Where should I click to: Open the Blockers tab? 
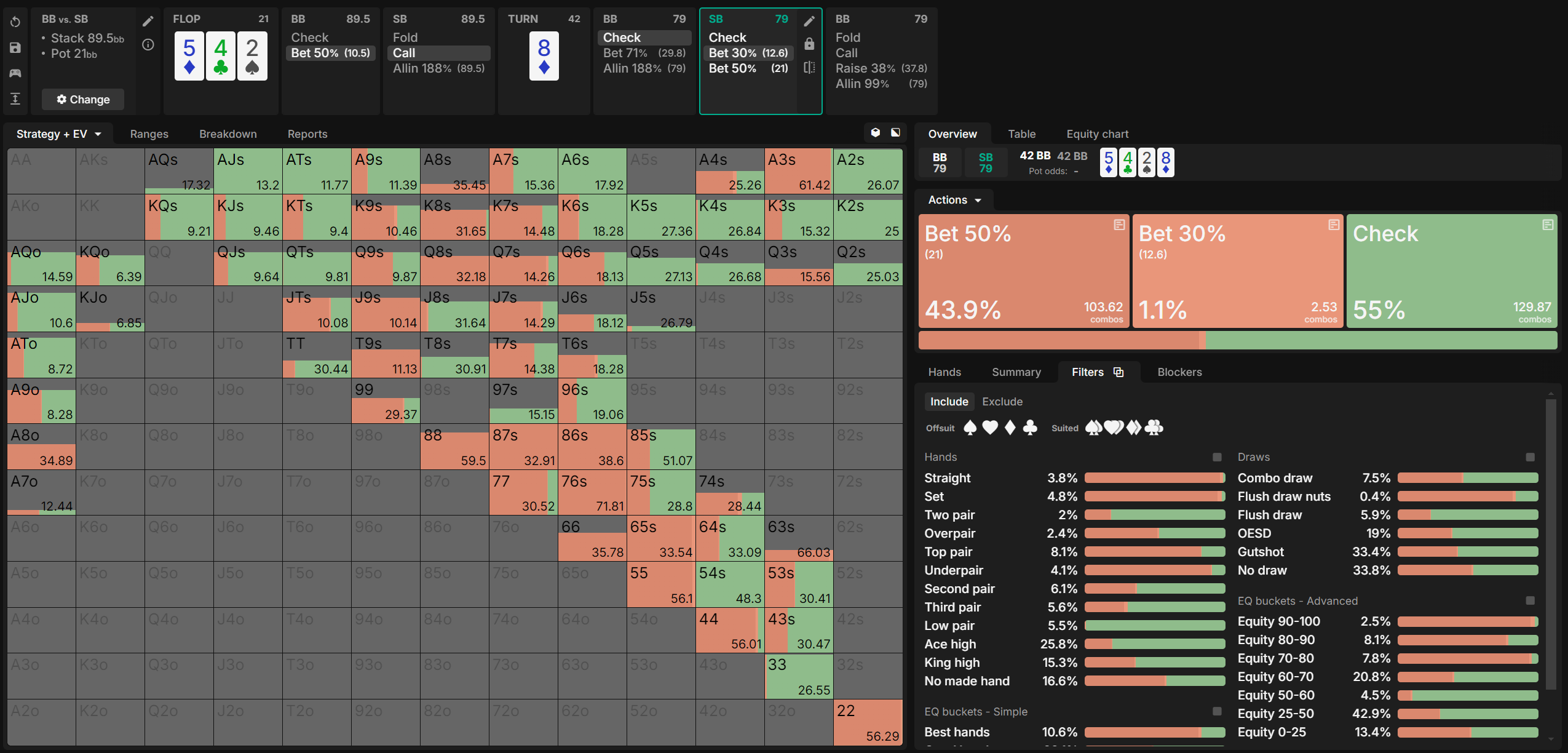[1179, 372]
